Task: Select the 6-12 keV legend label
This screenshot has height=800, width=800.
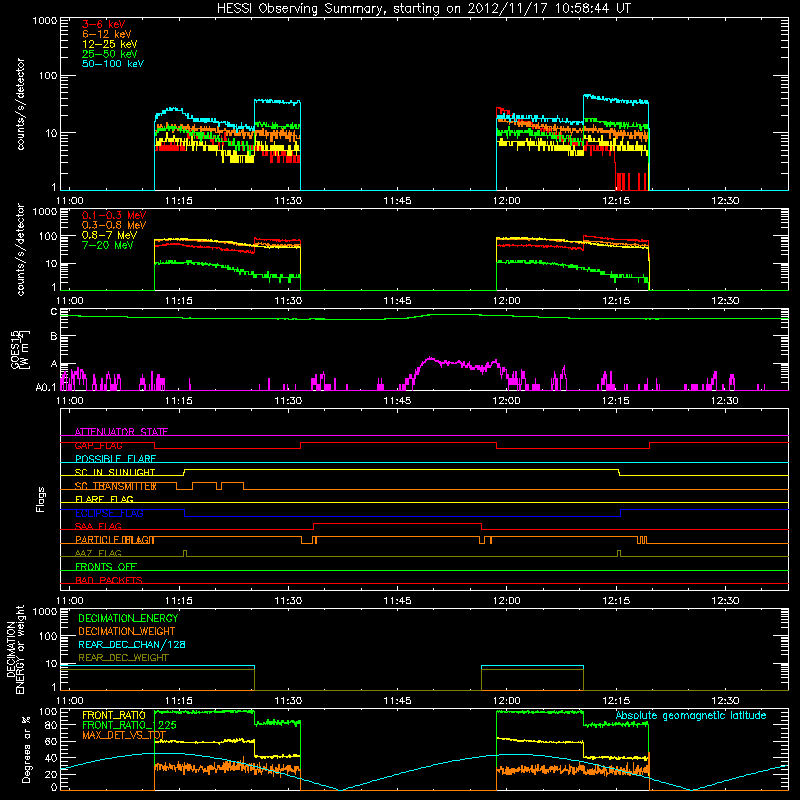Action: pyautogui.click(x=106, y=34)
